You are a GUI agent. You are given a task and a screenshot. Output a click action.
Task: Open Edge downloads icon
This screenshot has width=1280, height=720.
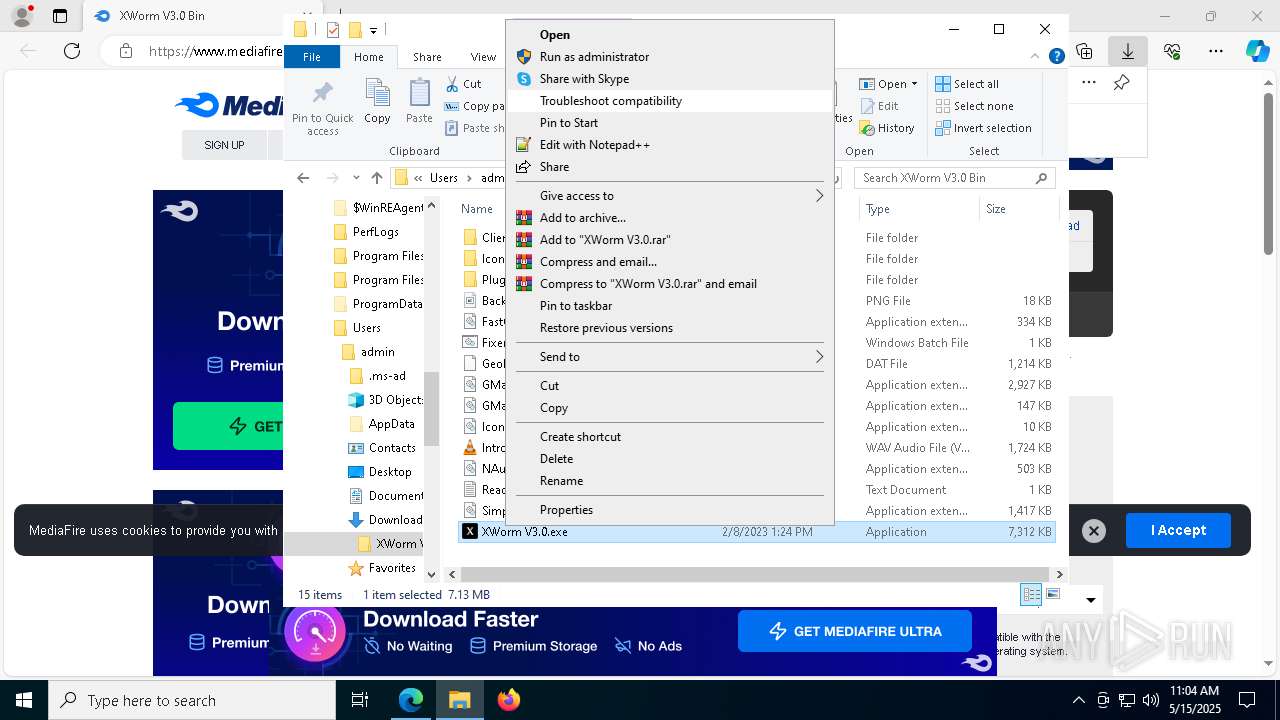(1128, 50)
